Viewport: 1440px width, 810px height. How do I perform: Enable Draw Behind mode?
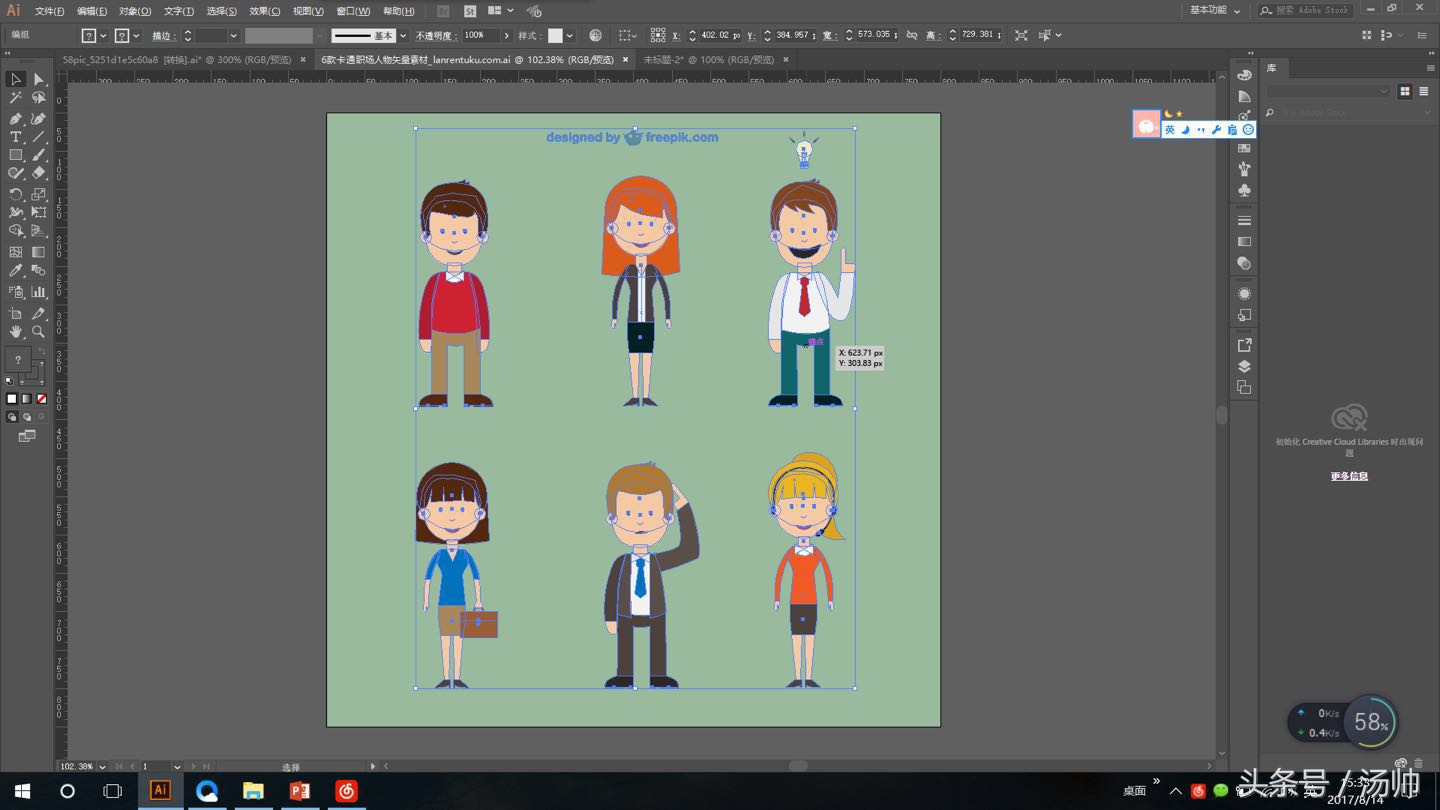tap(27, 417)
